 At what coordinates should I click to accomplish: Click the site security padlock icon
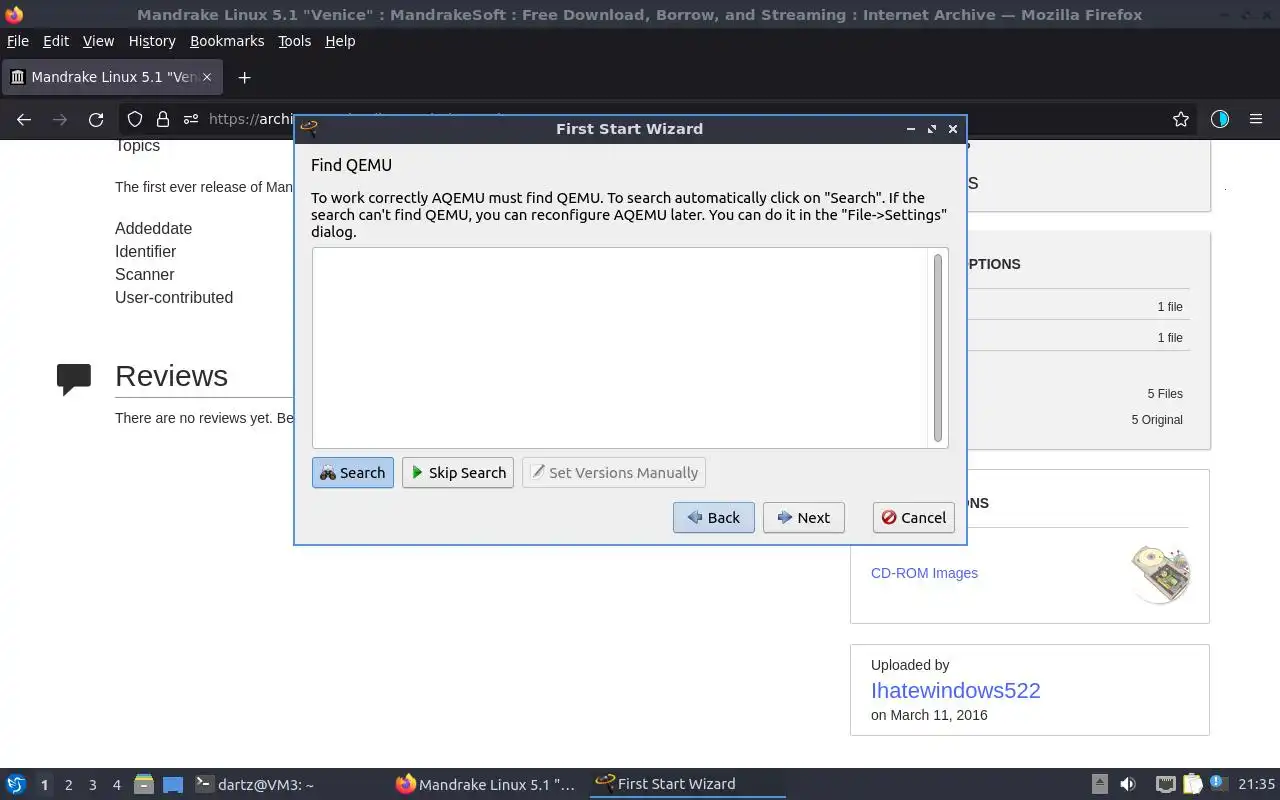coord(162,119)
